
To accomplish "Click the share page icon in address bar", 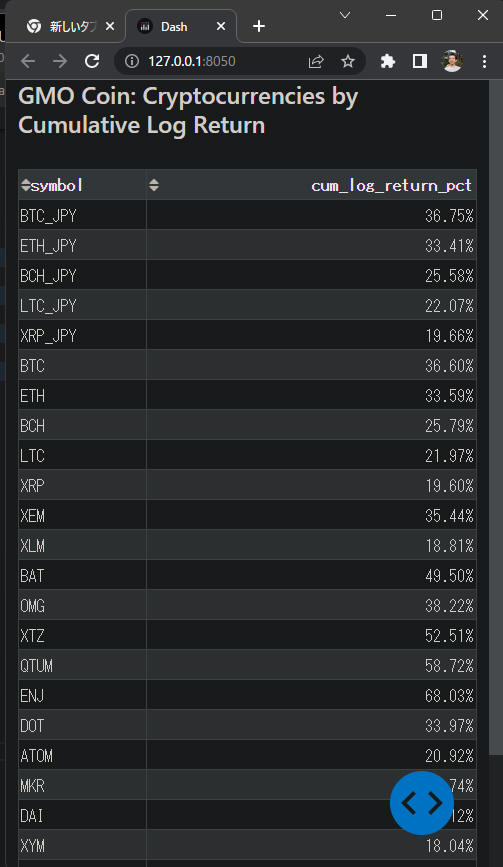I will pyautogui.click(x=316, y=61).
